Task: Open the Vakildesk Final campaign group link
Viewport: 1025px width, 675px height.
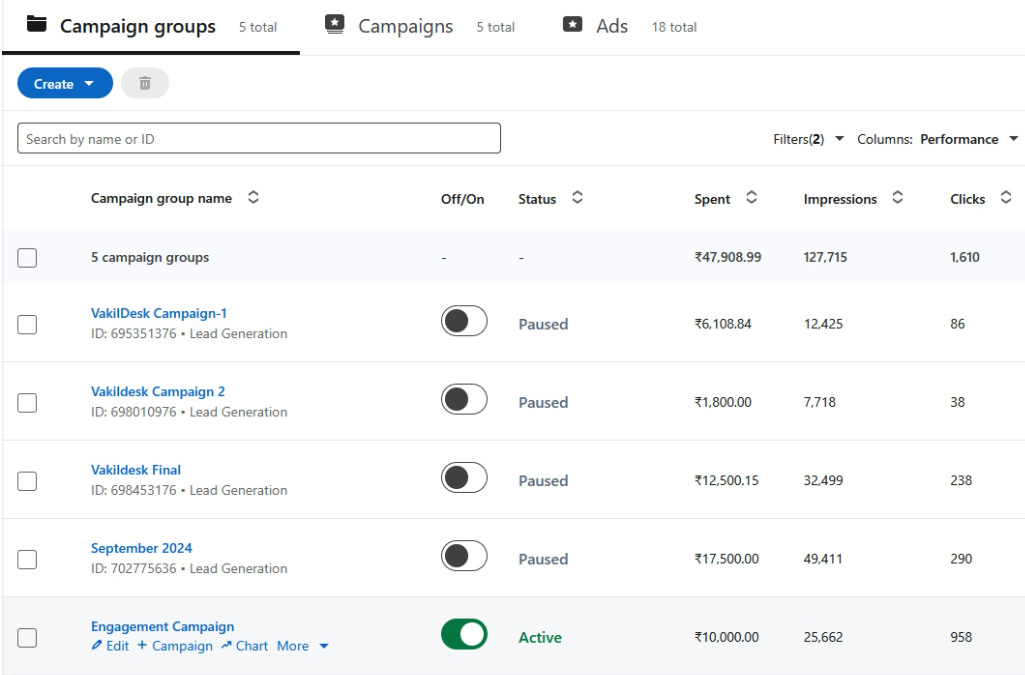Action: click(136, 470)
